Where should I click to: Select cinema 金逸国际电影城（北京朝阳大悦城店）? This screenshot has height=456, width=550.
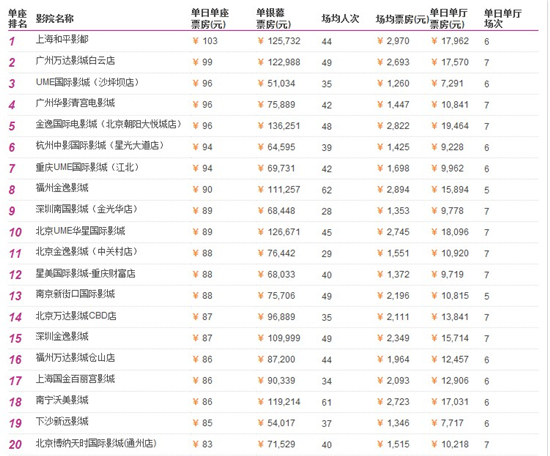(x=109, y=124)
